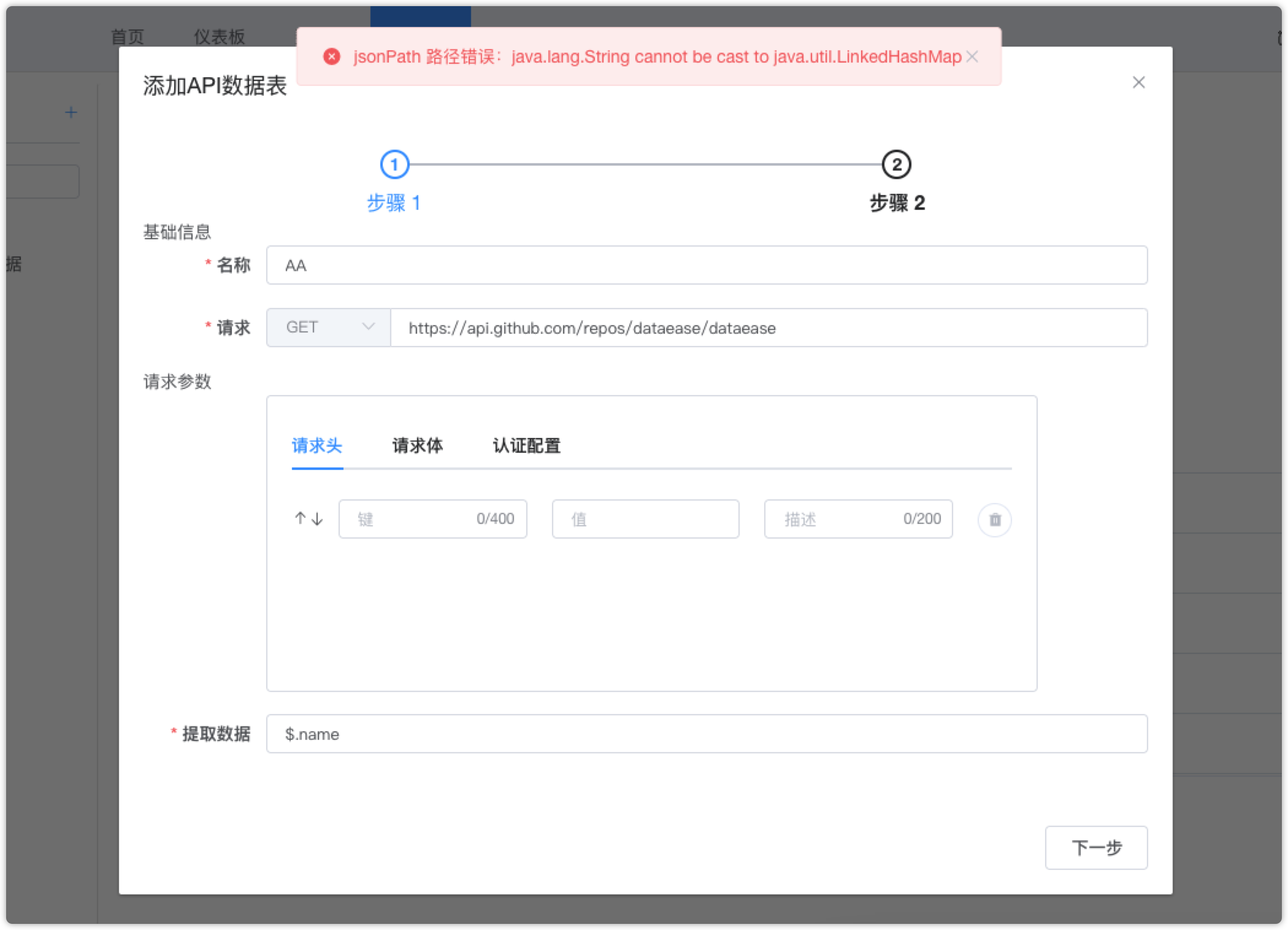
Task: Switch to the 请求体 tab
Action: click(417, 446)
